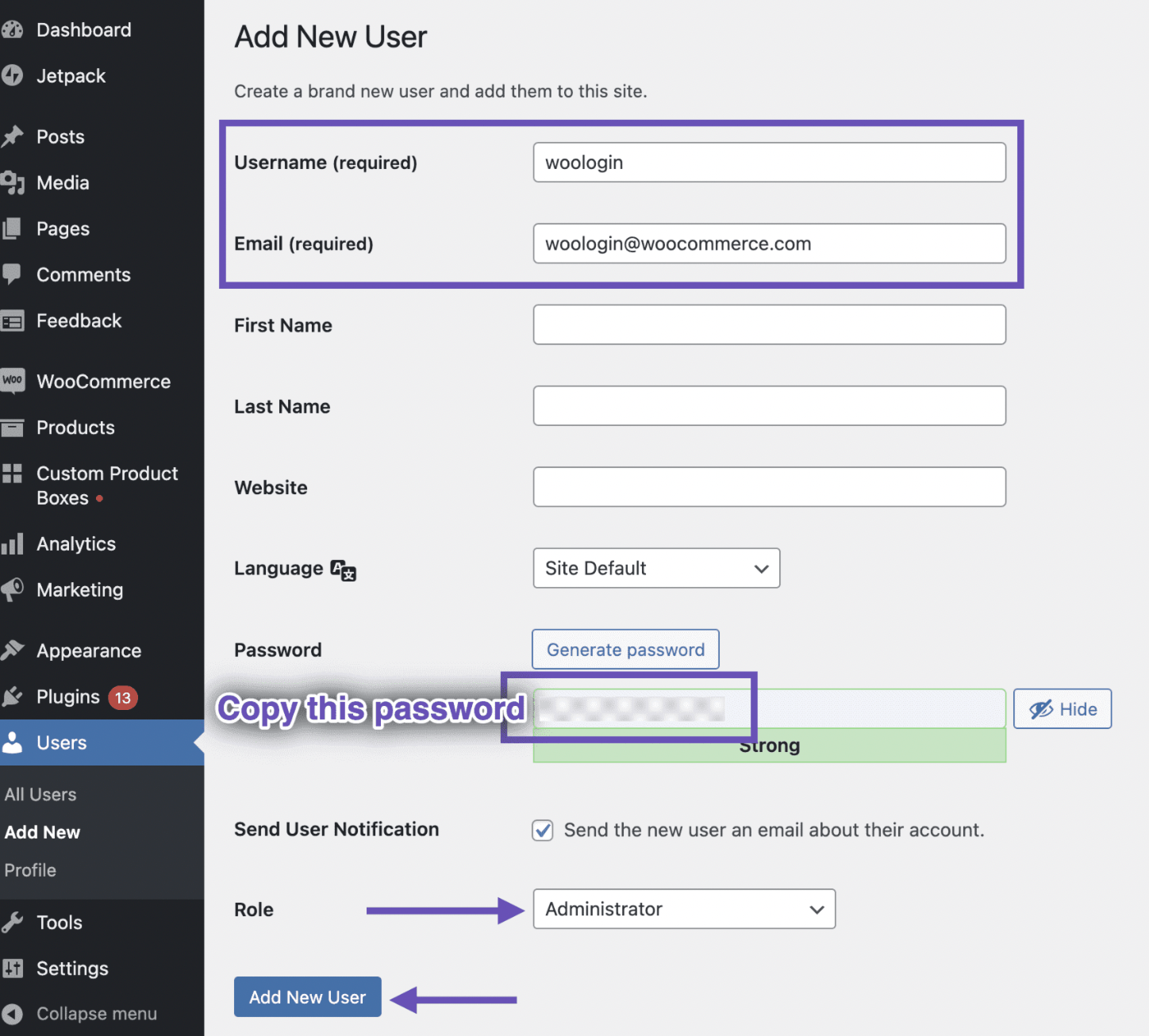
Task: Open the Marketing section
Action: [79, 589]
